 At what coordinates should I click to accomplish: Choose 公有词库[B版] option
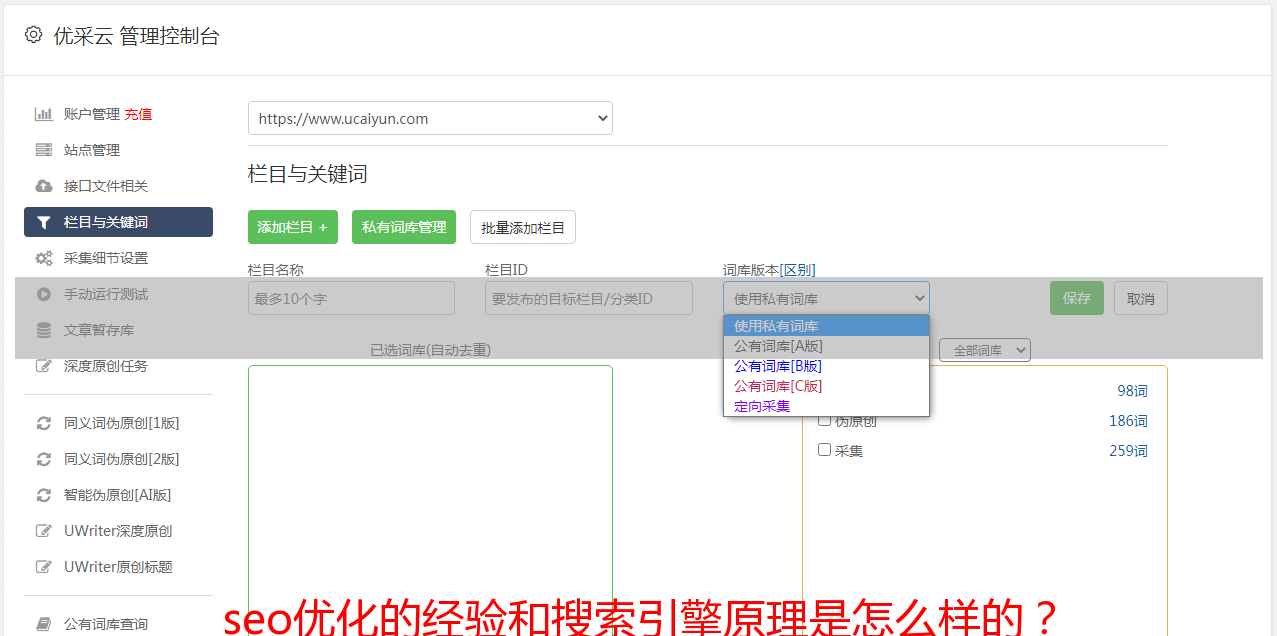click(x=826, y=366)
